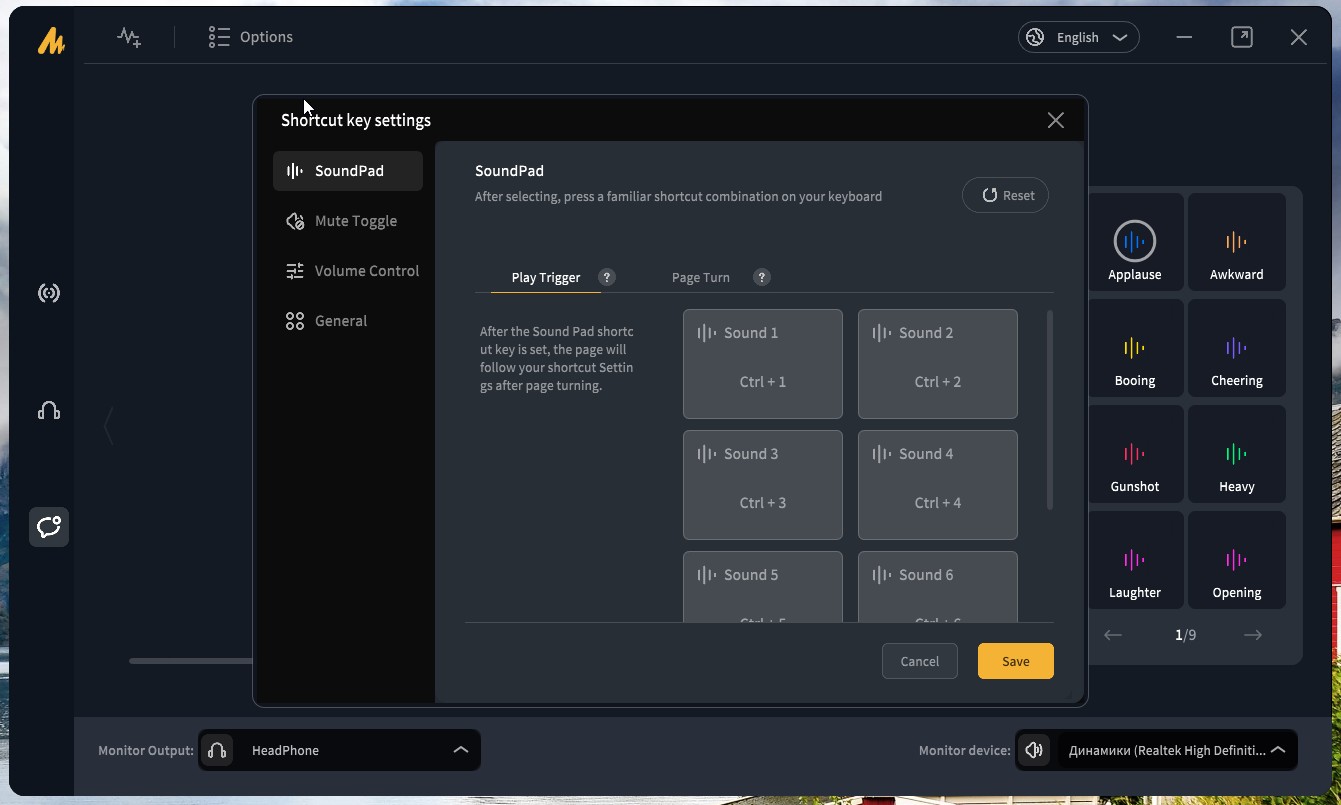The height and width of the screenshot is (805, 1341).
Task: Show help for Page Turn
Action: [x=762, y=278]
